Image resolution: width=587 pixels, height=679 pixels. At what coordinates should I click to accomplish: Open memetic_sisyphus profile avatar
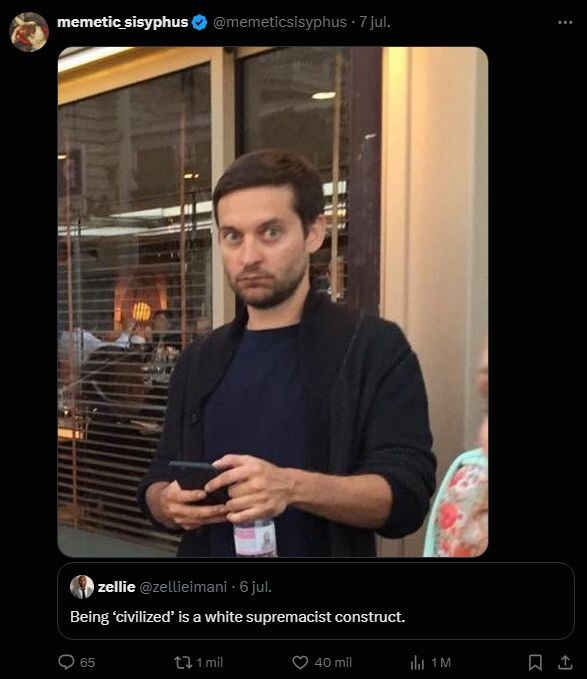click(x=29, y=32)
